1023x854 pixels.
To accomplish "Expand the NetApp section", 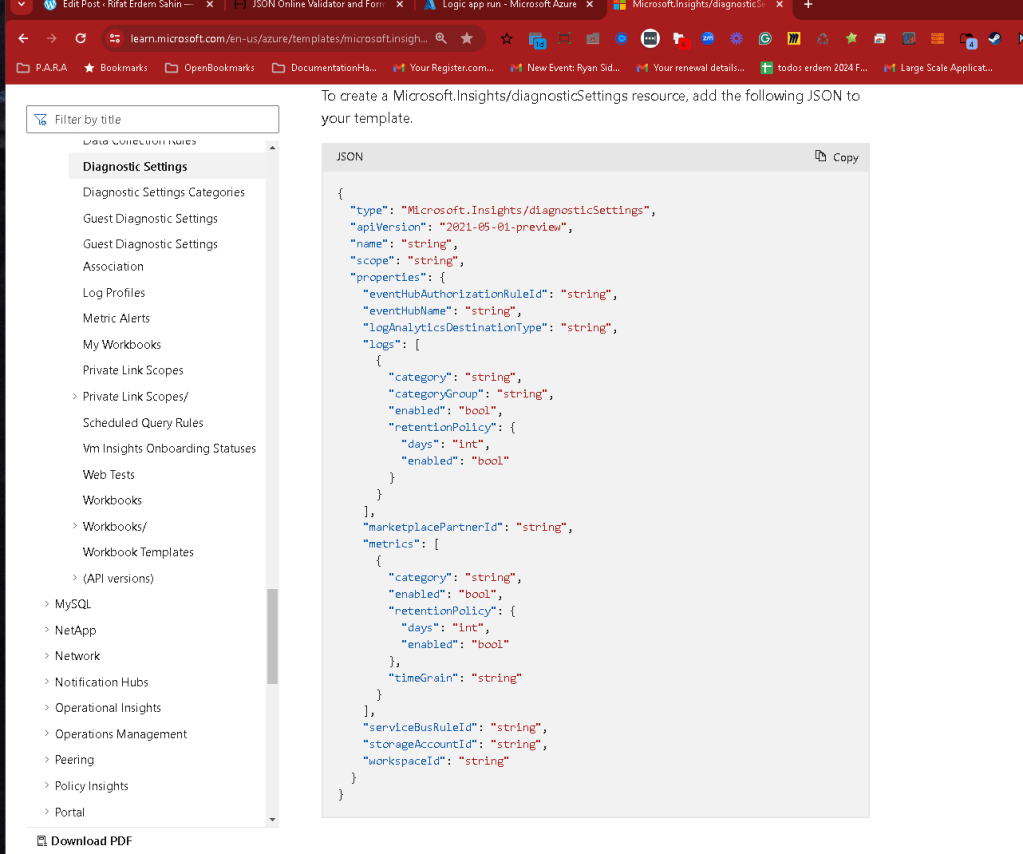I will [x=46, y=630].
